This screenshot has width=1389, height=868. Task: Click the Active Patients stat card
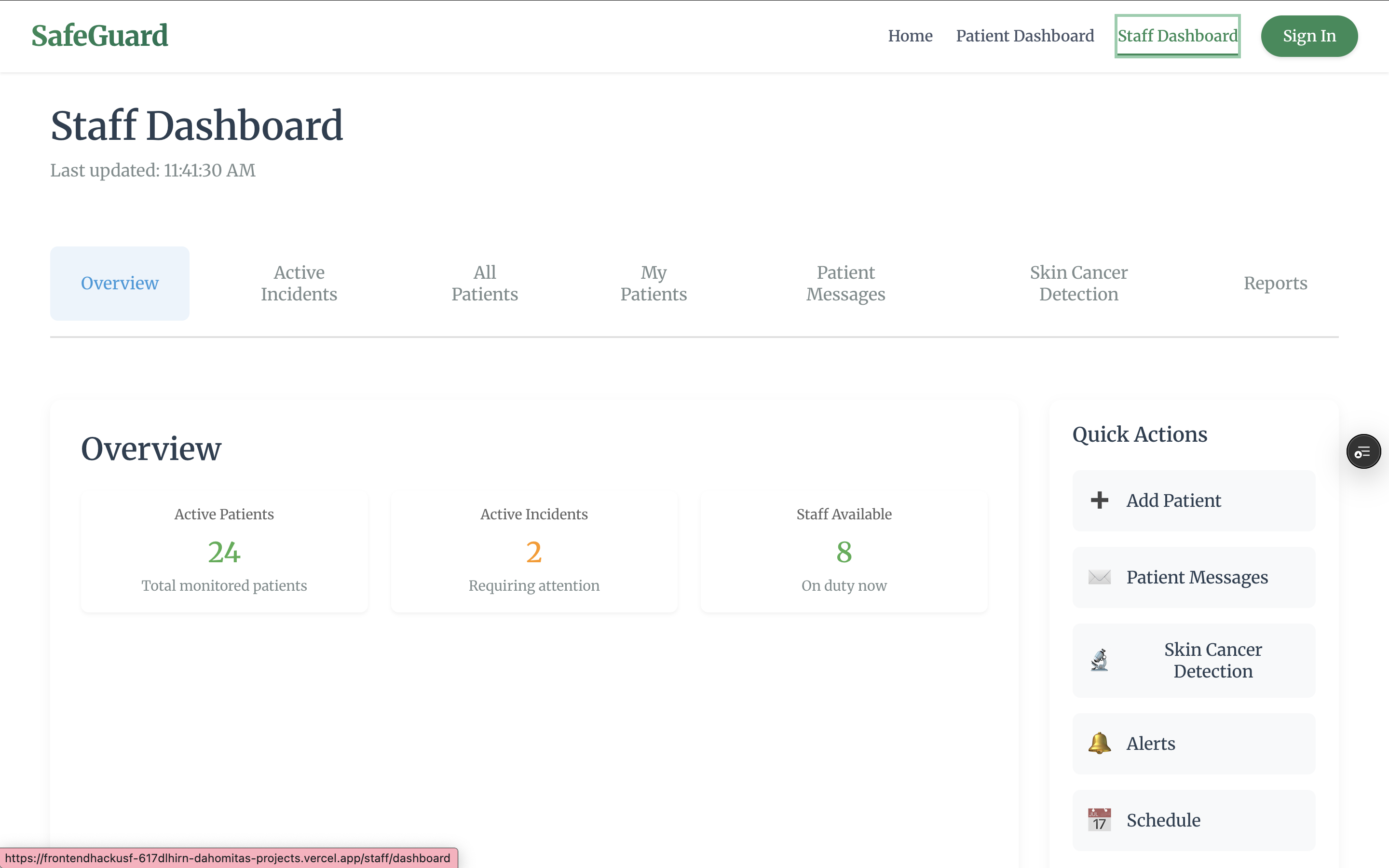(224, 550)
